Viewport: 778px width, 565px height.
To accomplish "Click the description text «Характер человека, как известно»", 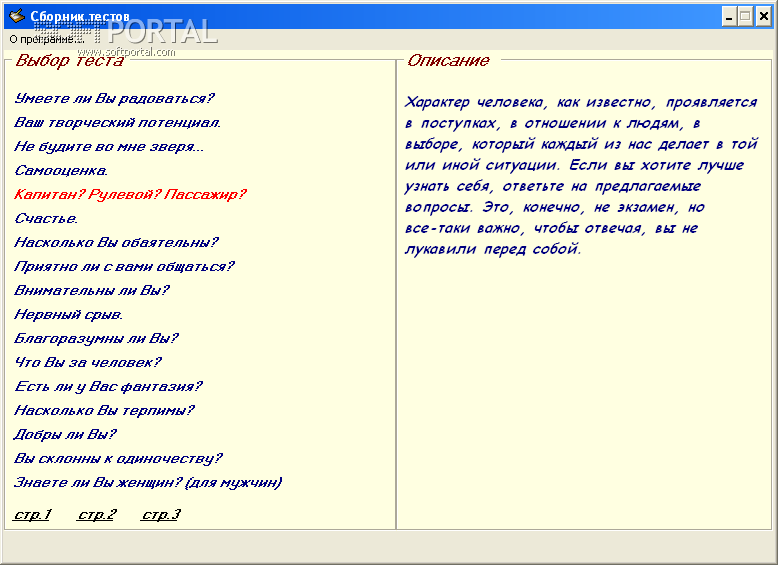I will [529, 102].
